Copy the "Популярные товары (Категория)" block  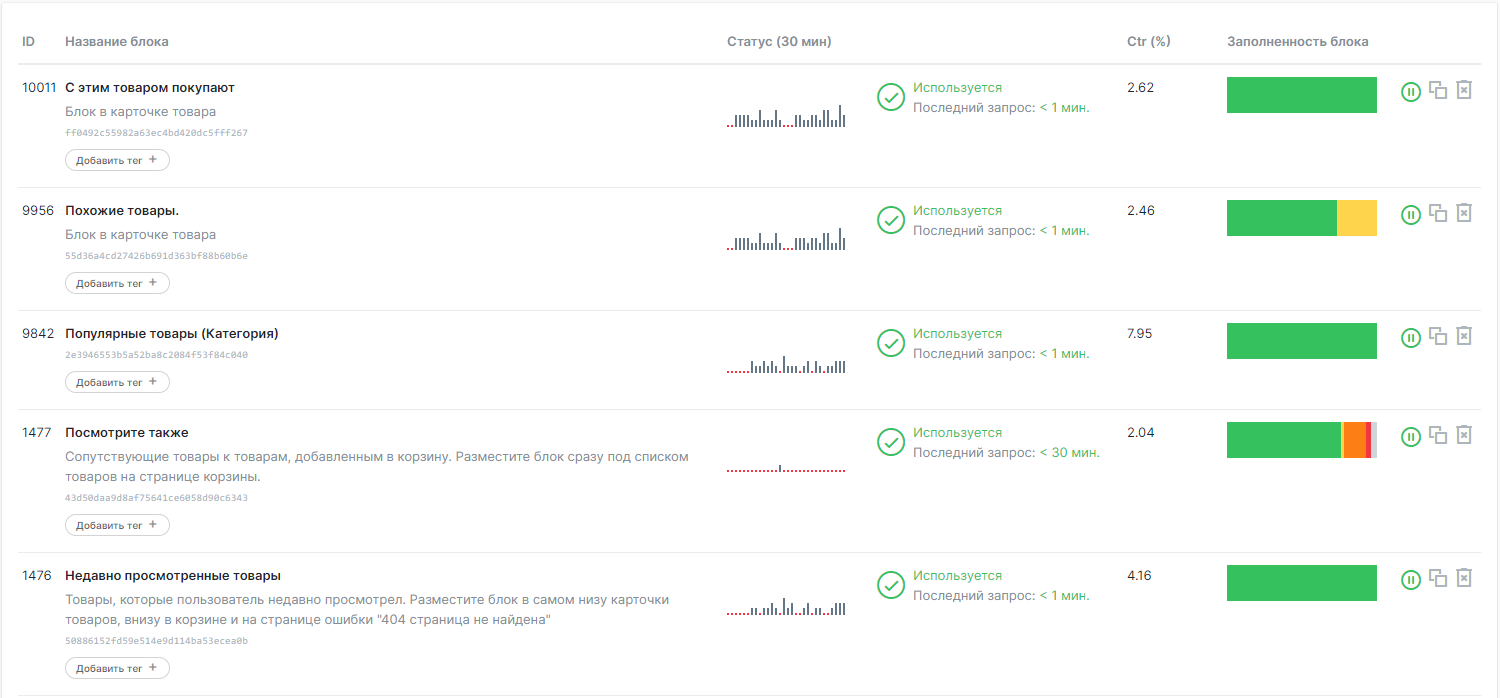tap(1438, 336)
